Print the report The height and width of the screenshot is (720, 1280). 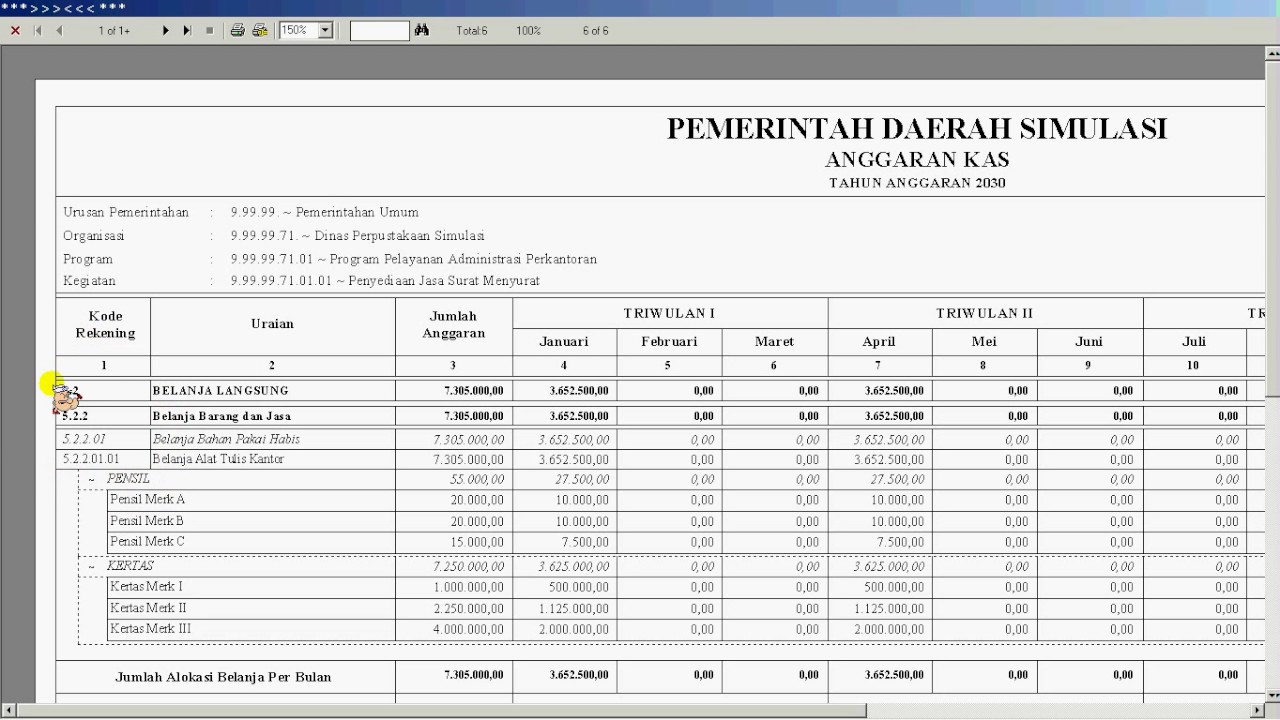(x=238, y=31)
